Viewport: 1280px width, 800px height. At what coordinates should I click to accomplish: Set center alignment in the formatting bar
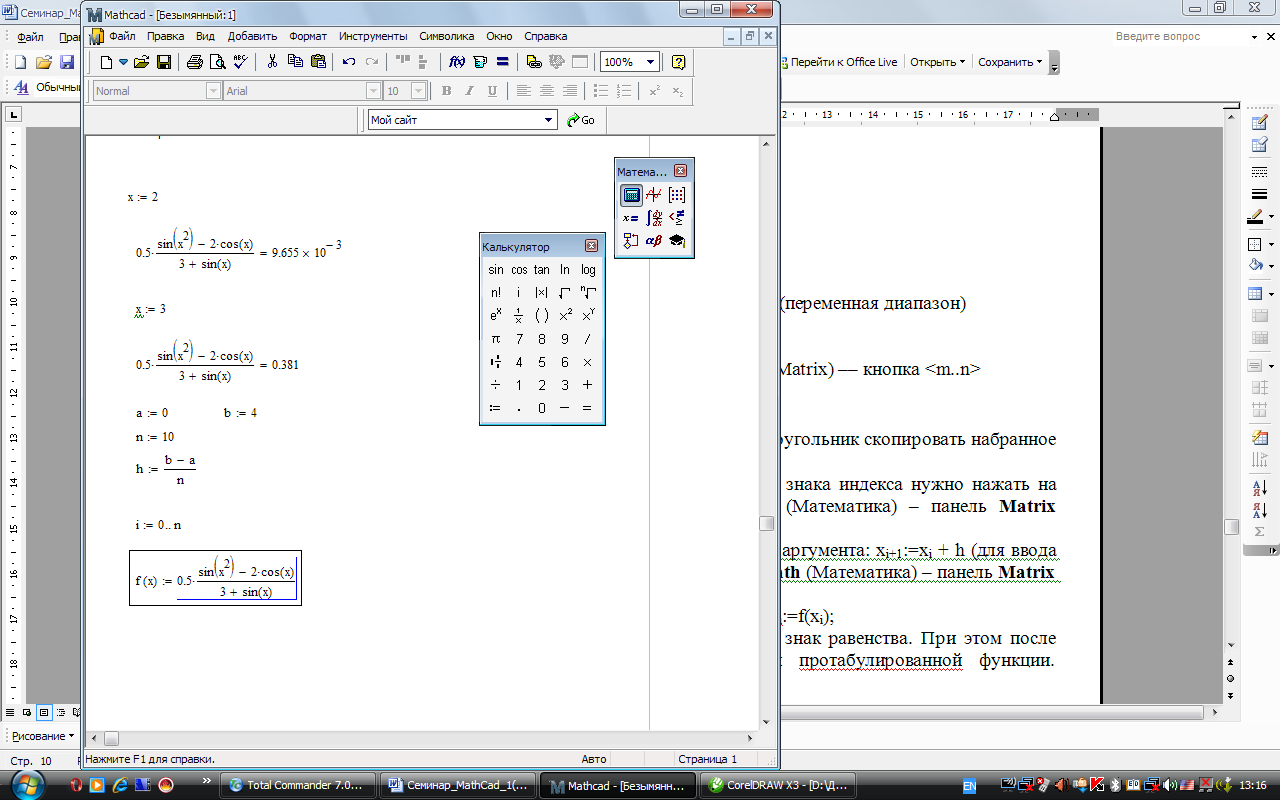tap(547, 91)
